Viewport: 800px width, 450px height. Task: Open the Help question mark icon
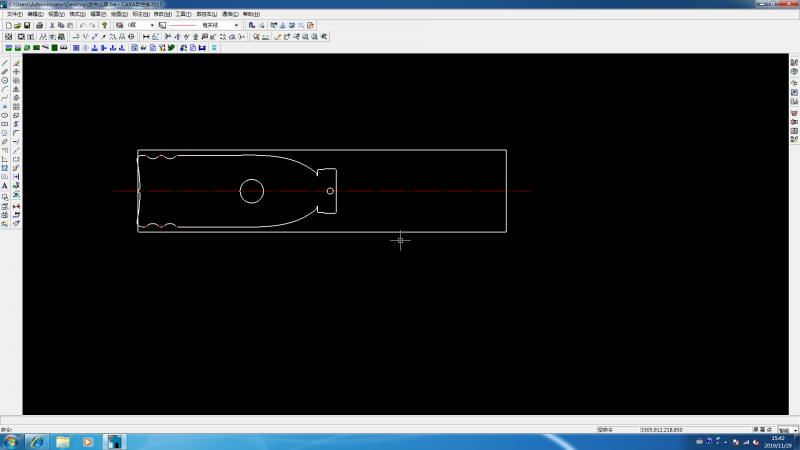click(x=105, y=25)
